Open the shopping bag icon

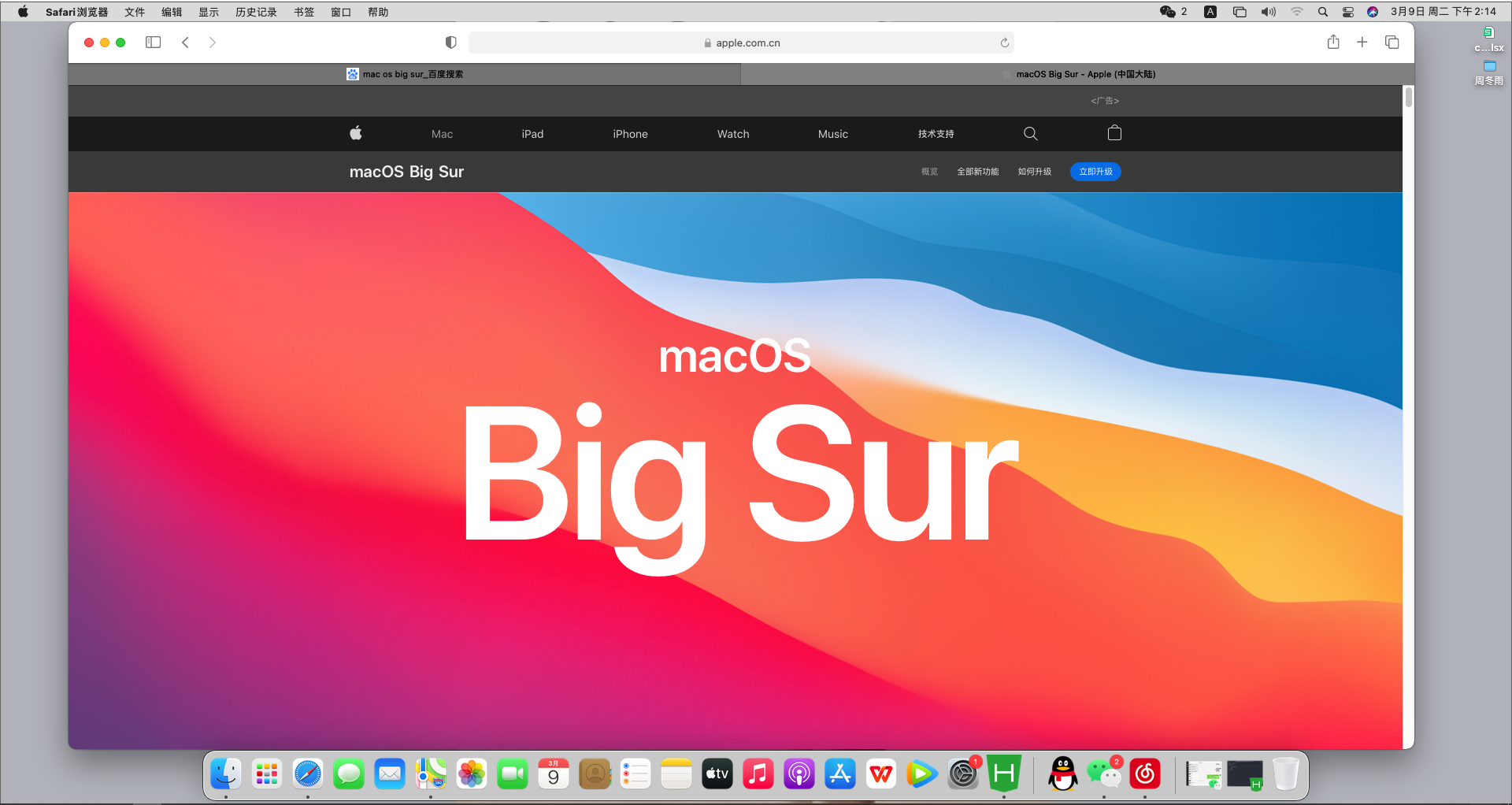pos(1114,132)
